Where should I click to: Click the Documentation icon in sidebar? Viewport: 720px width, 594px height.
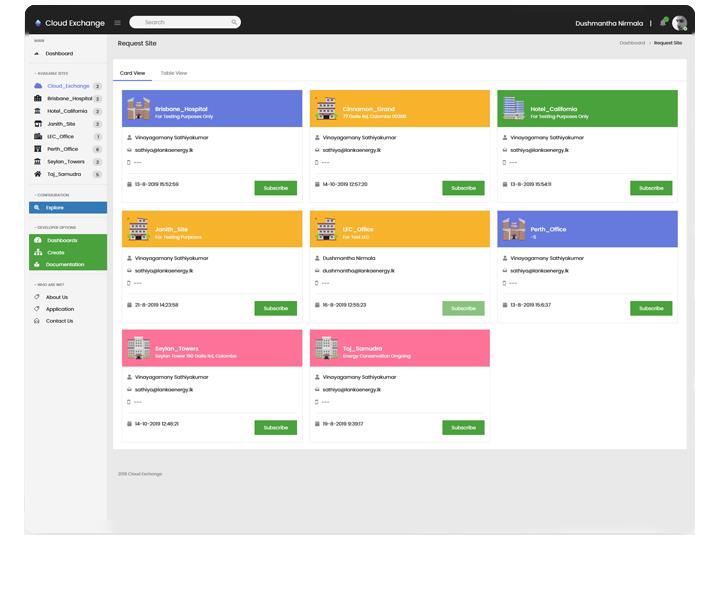click(x=38, y=264)
